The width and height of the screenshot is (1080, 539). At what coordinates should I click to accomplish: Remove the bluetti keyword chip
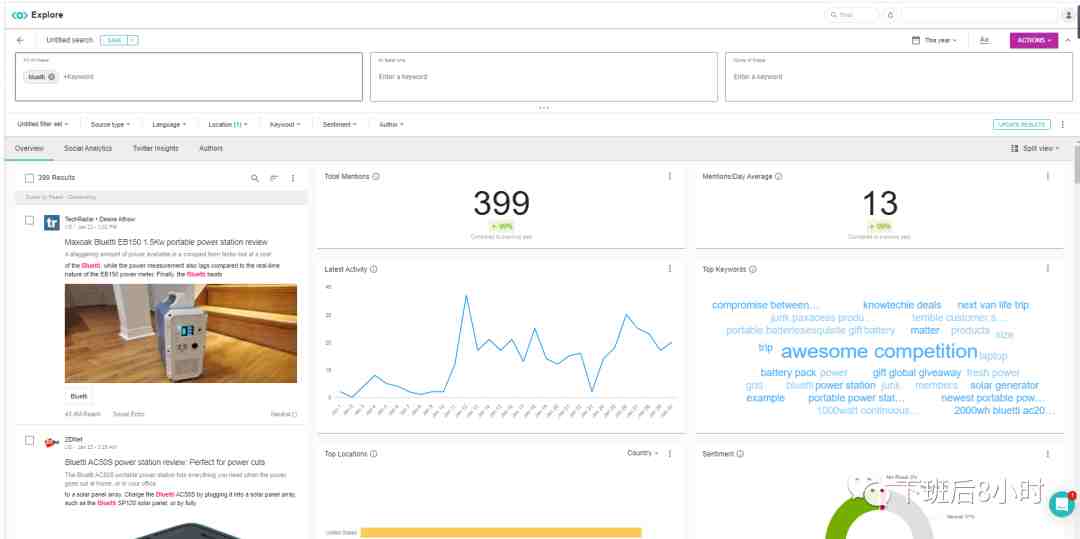pos(52,76)
